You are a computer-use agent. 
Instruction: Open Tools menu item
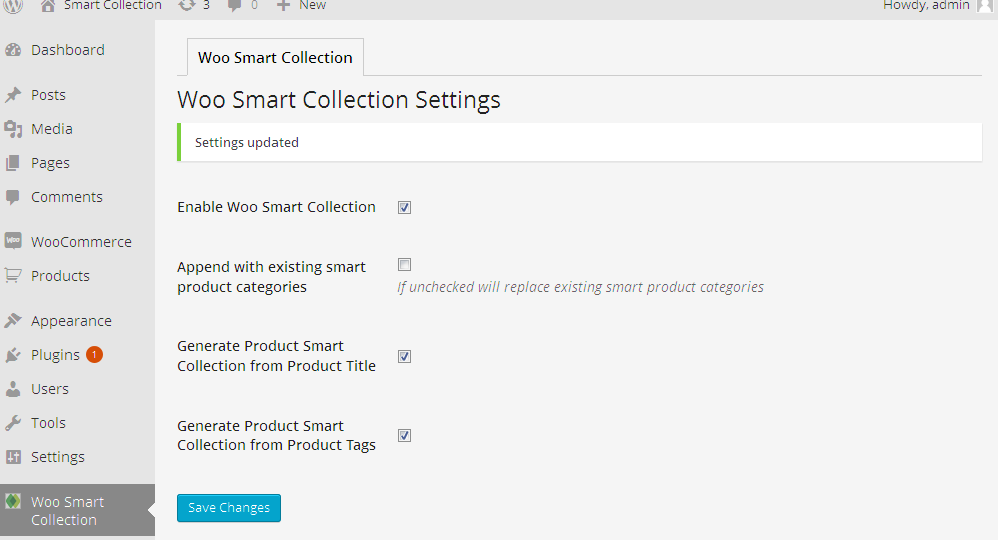[48, 423]
